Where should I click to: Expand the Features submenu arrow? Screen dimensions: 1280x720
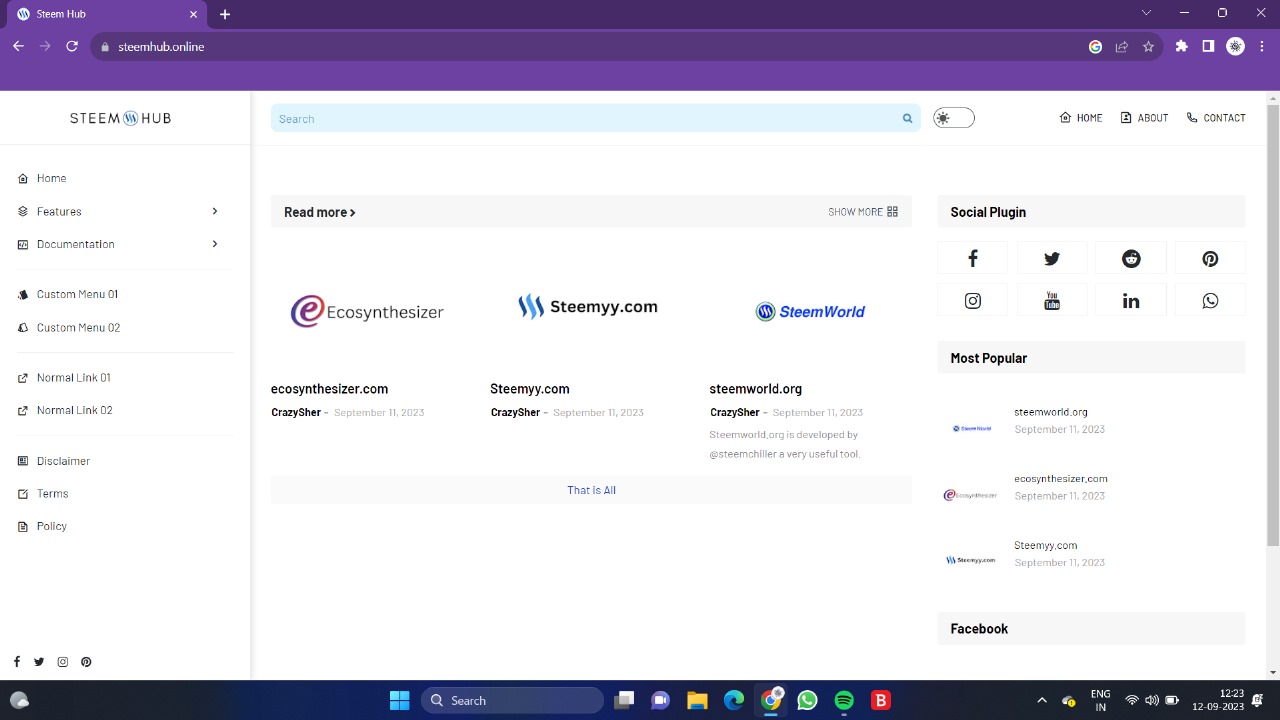tap(214, 211)
